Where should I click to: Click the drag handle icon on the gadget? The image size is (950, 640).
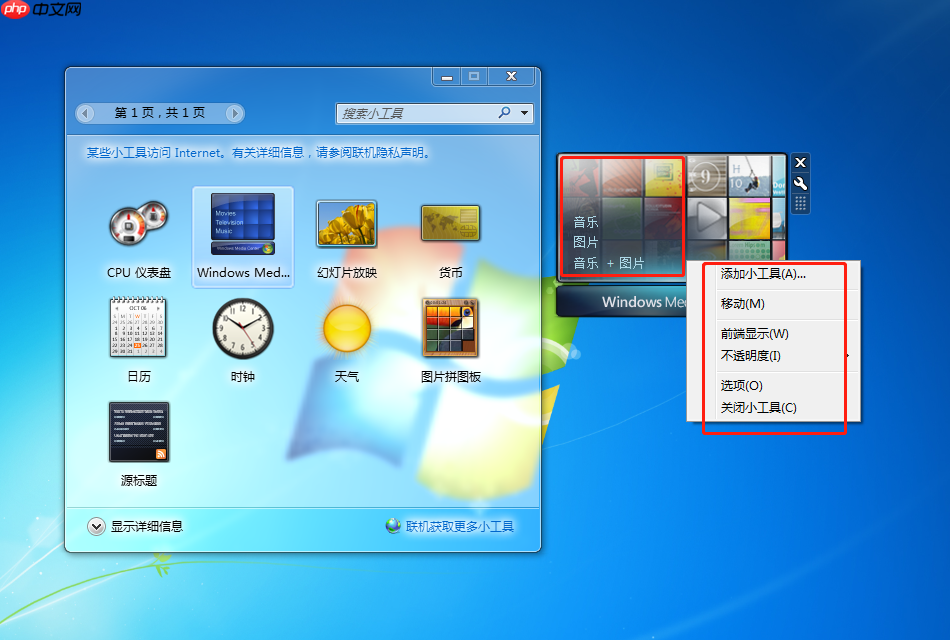[800, 203]
